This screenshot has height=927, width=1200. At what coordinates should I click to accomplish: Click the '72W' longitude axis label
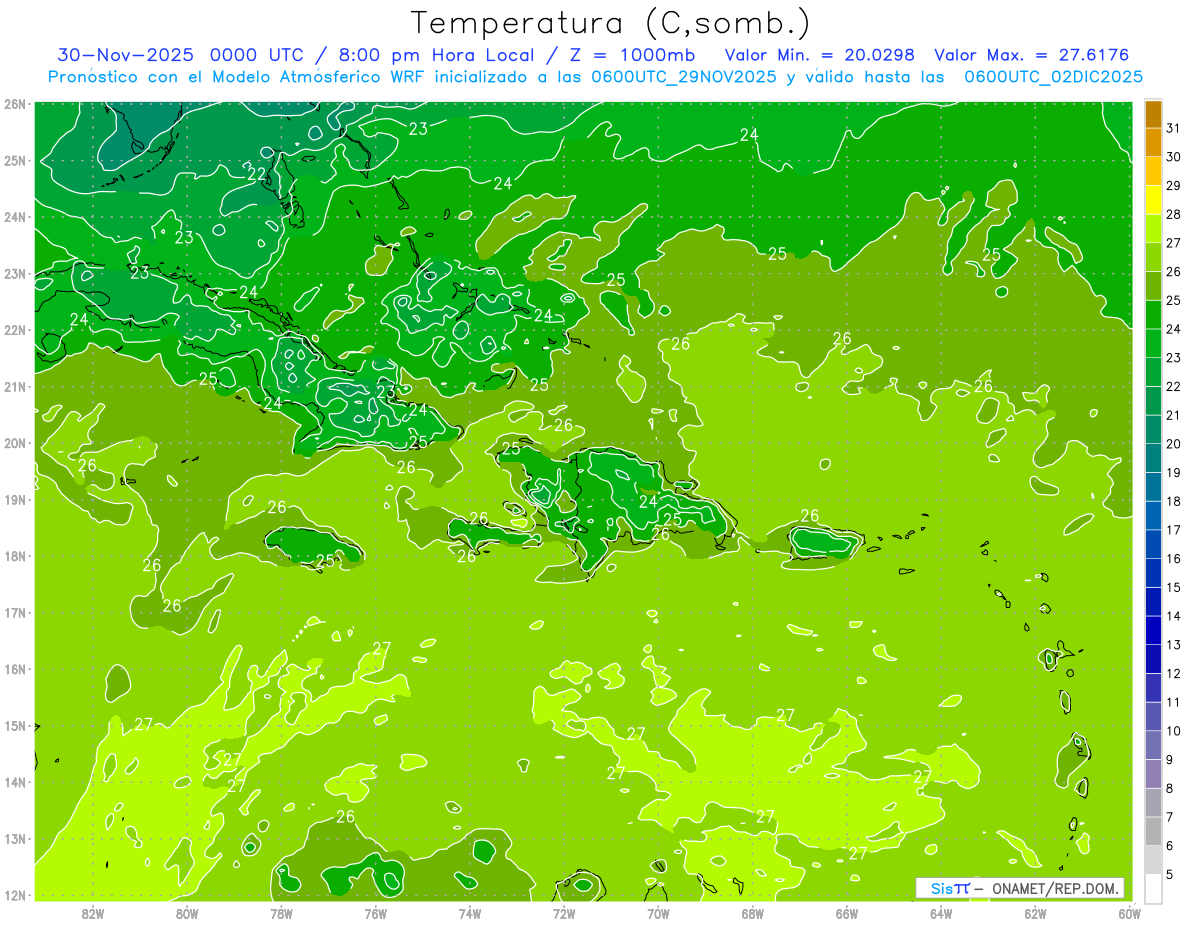tap(564, 913)
